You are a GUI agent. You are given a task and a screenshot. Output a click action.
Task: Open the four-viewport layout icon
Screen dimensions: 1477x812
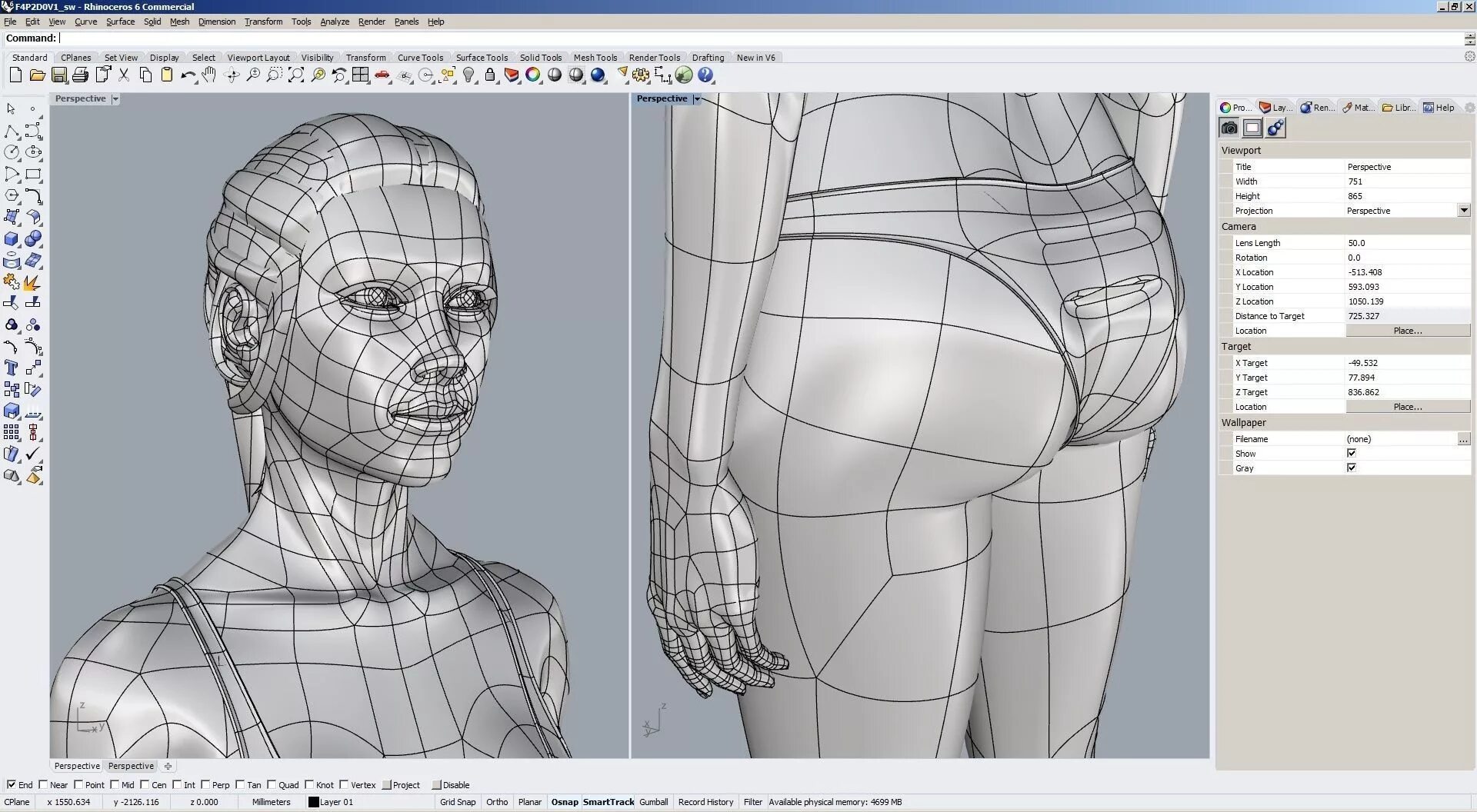point(360,75)
